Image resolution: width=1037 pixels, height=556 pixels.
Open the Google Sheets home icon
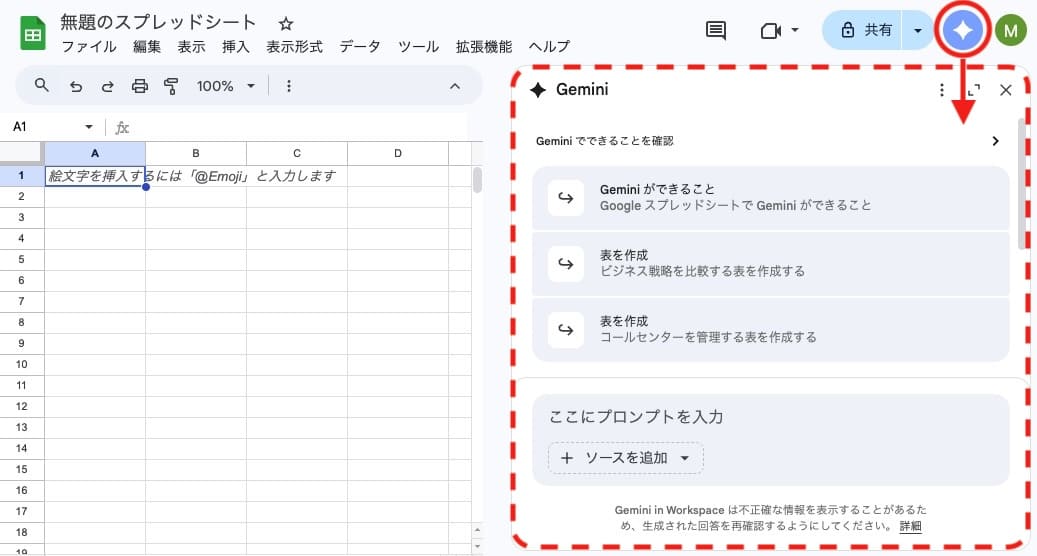(x=32, y=34)
